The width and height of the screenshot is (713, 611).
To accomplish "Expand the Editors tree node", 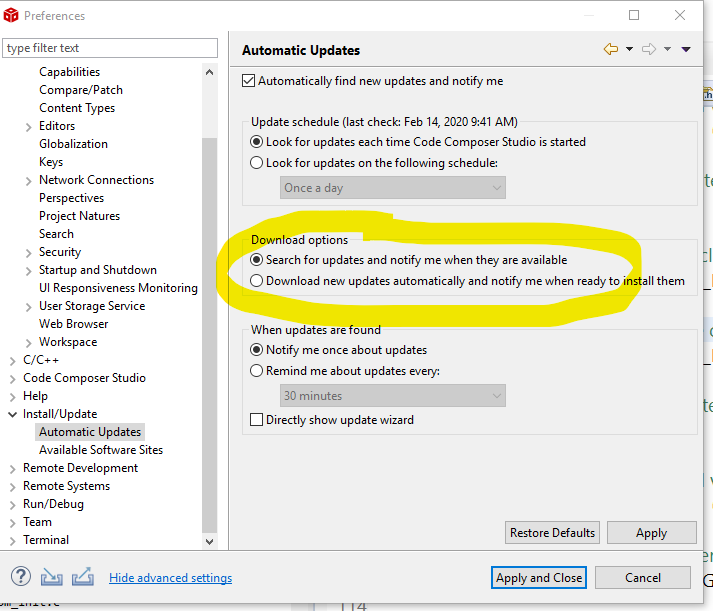I will 28,127.
